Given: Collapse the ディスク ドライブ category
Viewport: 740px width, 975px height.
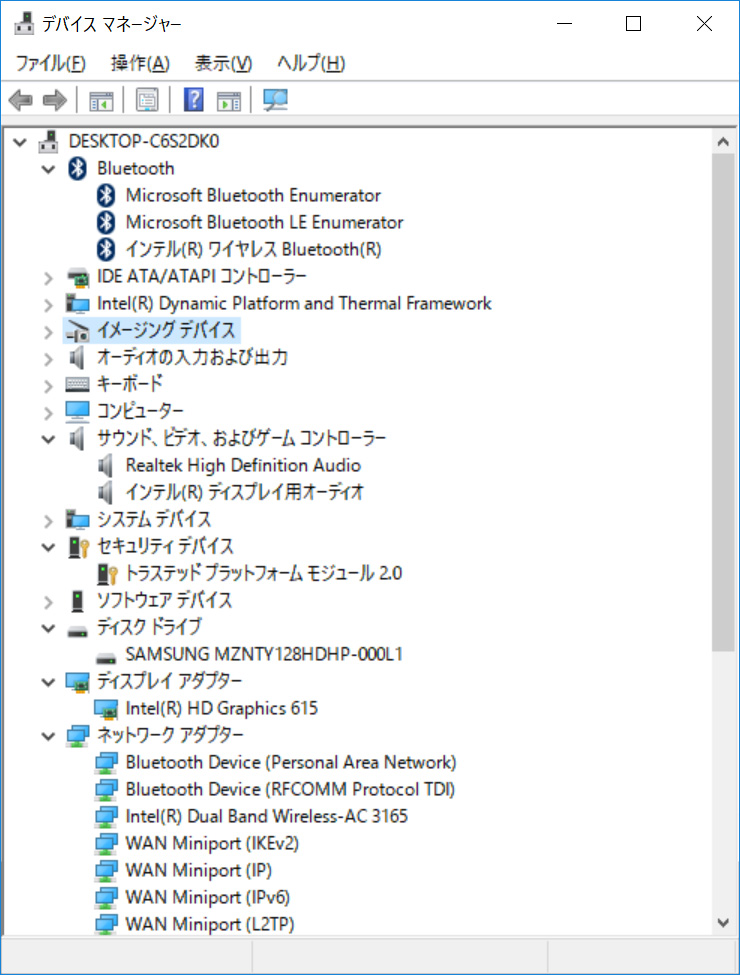Looking at the screenshot, I should coord(49,628).
